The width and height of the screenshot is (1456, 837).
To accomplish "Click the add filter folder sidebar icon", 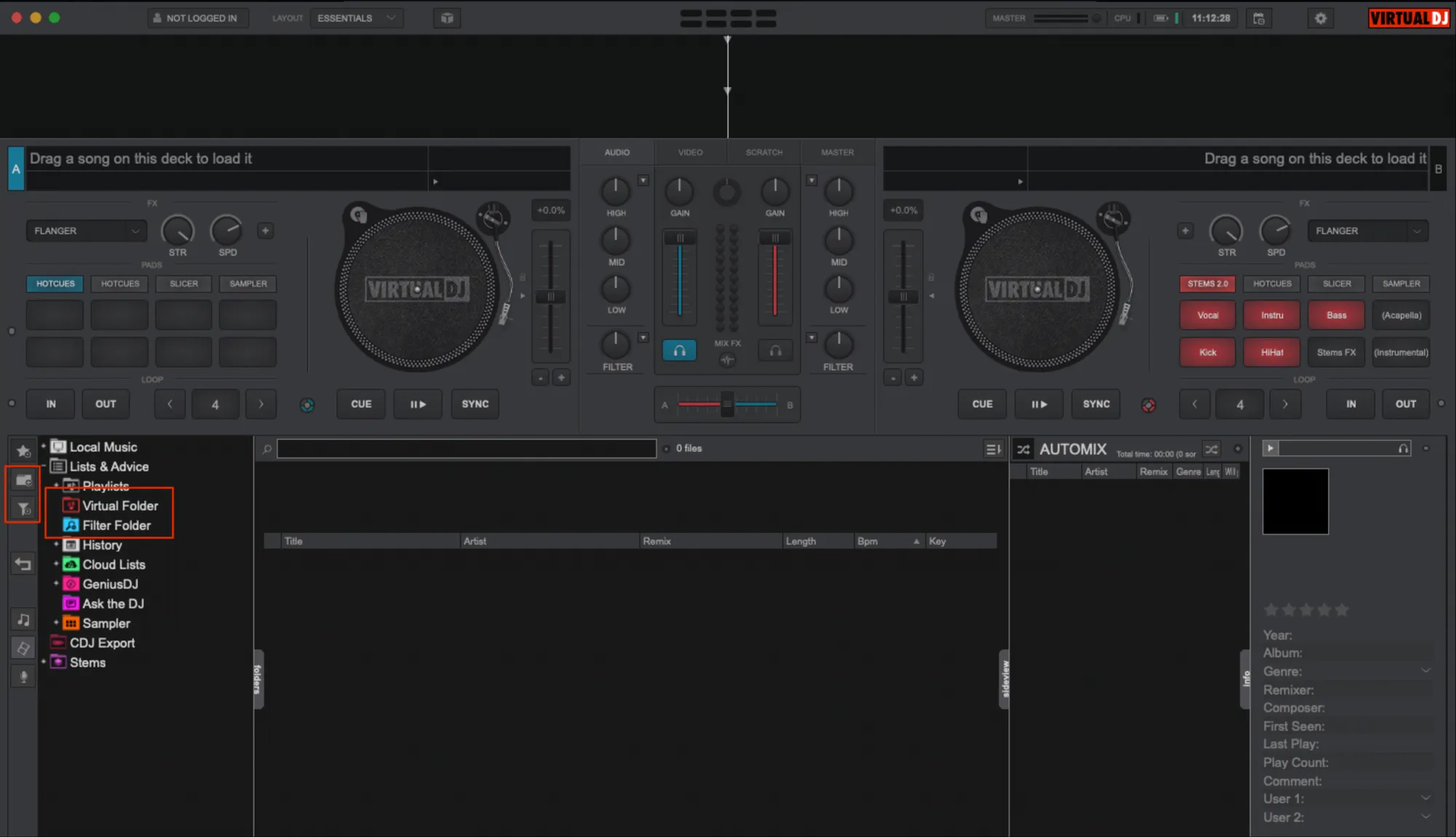I will pyautogui.click(x=23, y=509).
